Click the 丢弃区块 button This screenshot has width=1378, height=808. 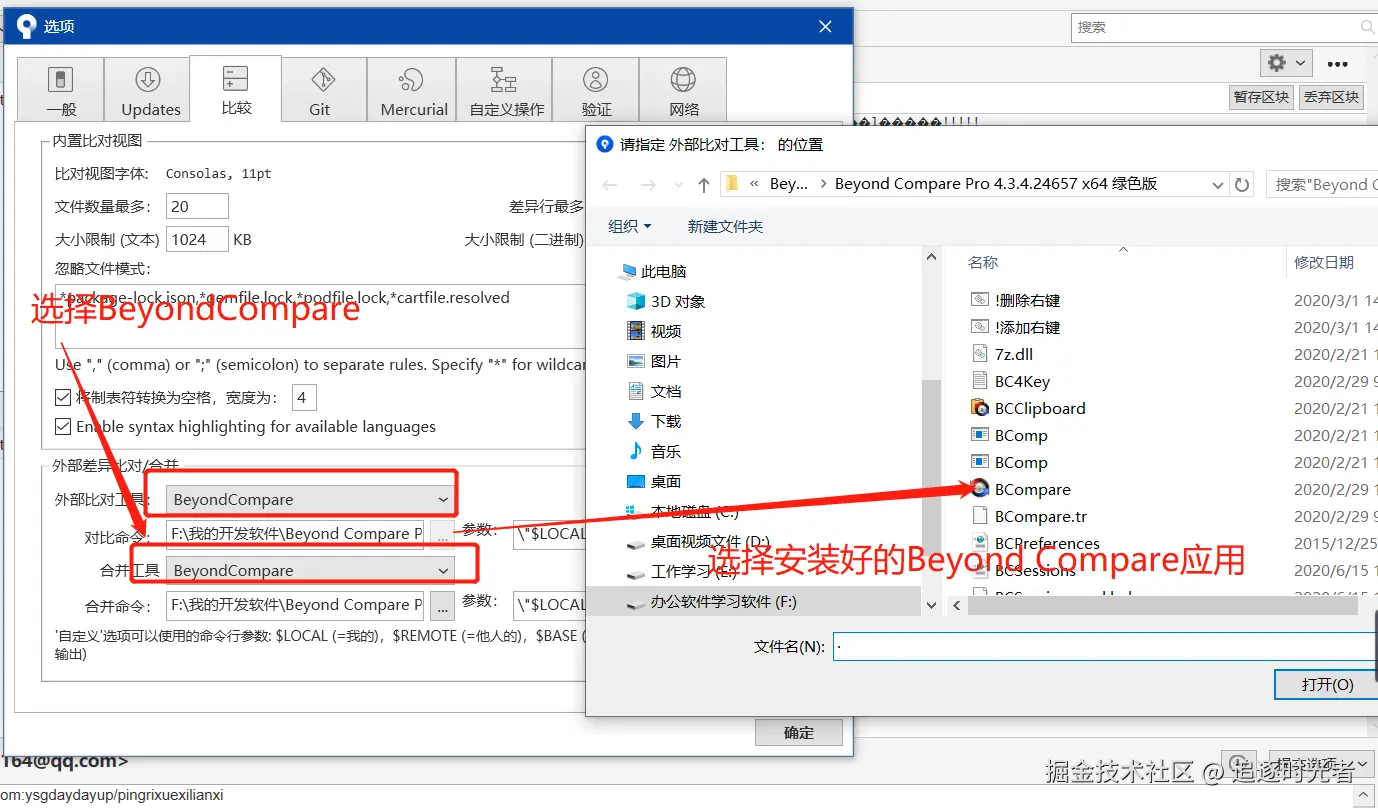coord(1331,97)
